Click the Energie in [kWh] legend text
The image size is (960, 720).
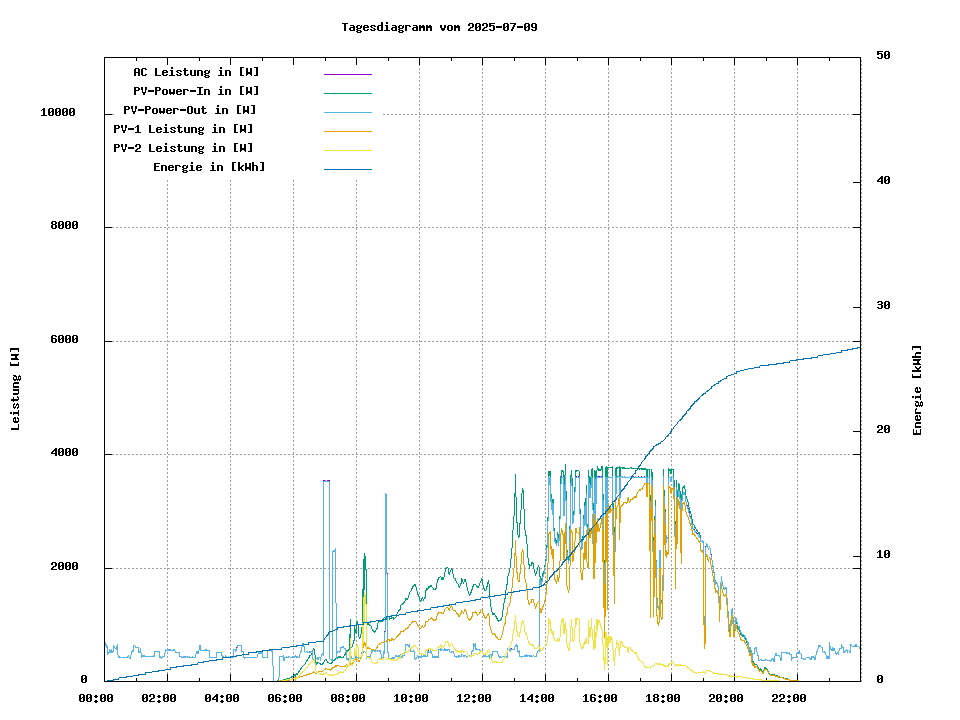pos(209,167)
